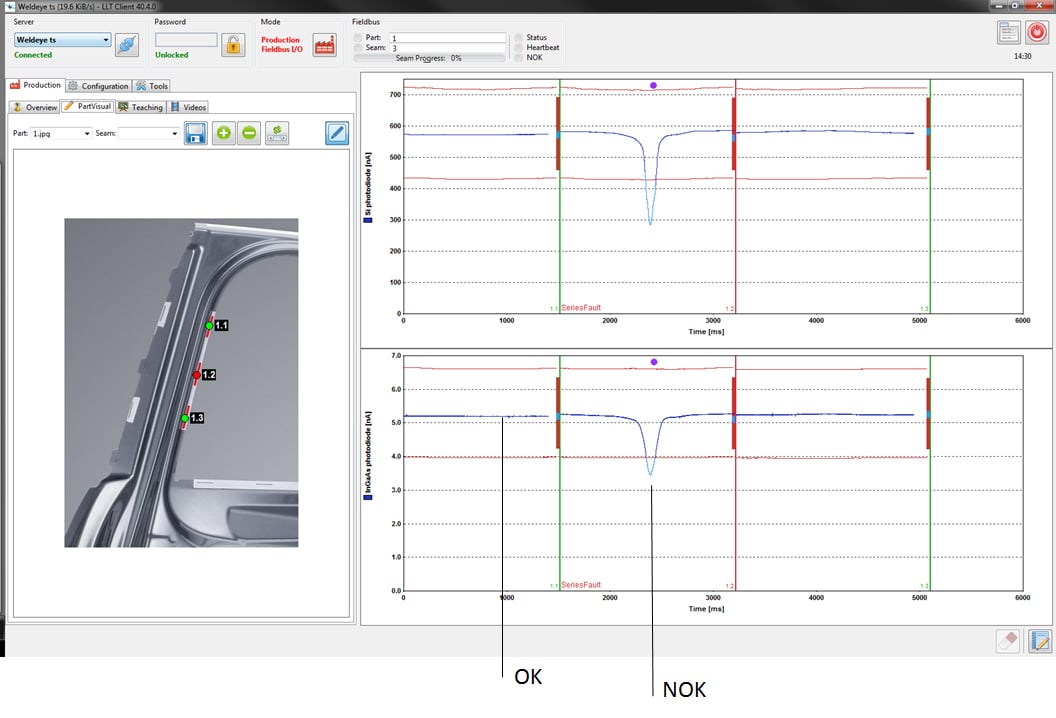This screenshot has width=1056, height=718.
Task: Open the Videos tab
Action: click(x=188, y=107)
